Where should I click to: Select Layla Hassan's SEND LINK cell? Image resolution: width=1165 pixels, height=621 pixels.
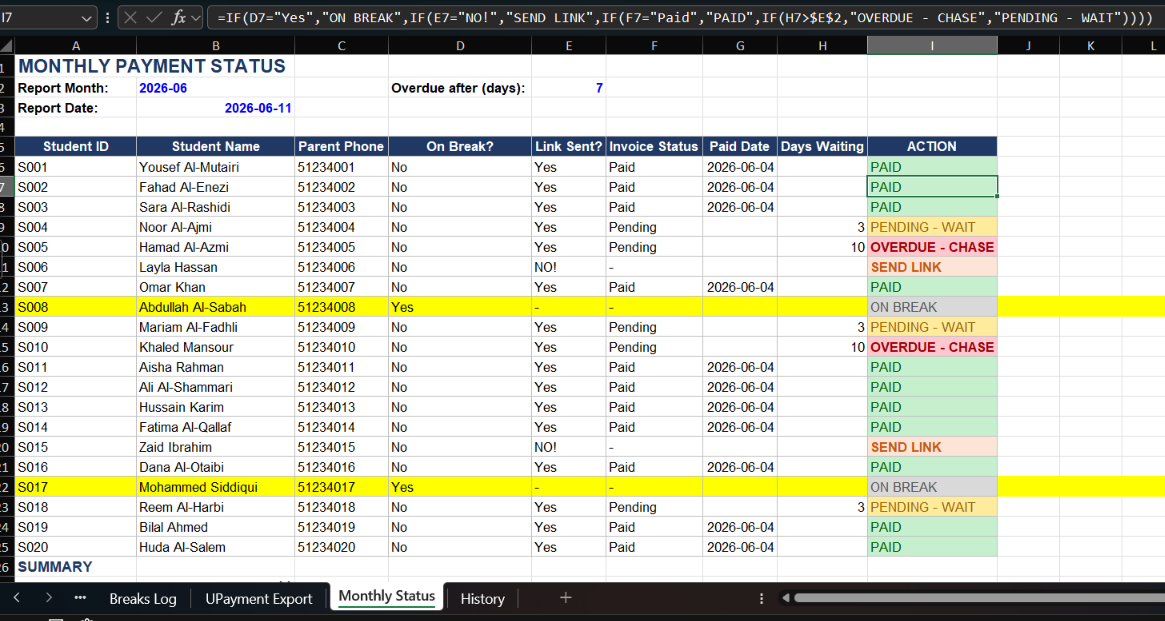(x=932, y=267)
